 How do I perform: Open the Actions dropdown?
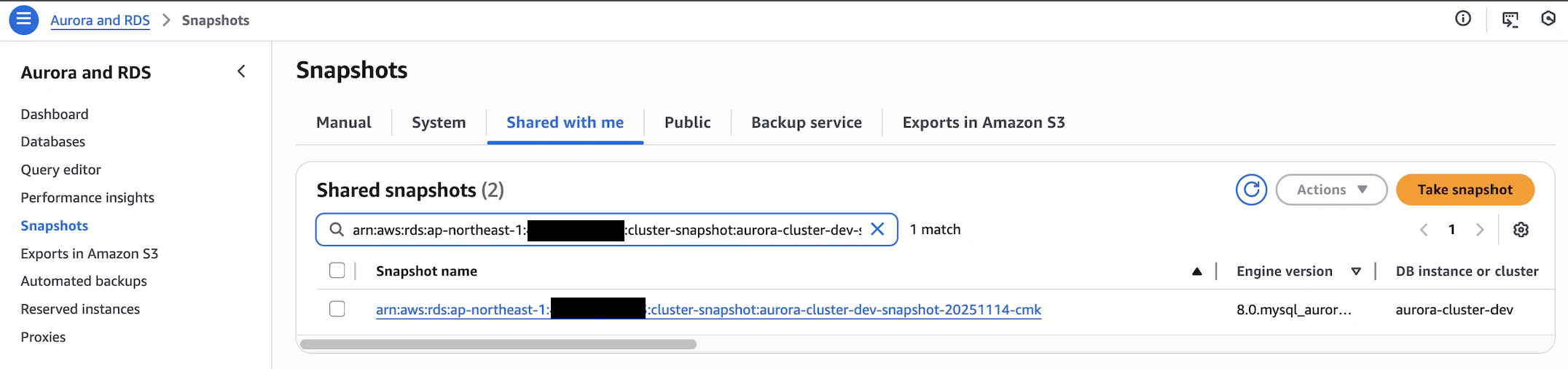coord(1331,190)
